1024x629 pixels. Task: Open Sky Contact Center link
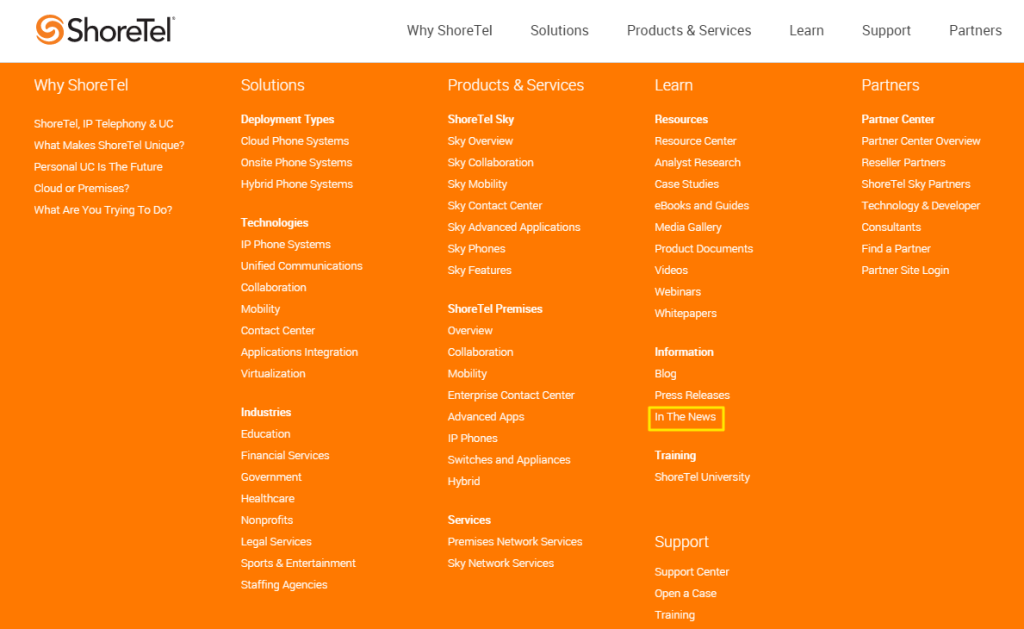pyautogui.click(x=495, y=206)
